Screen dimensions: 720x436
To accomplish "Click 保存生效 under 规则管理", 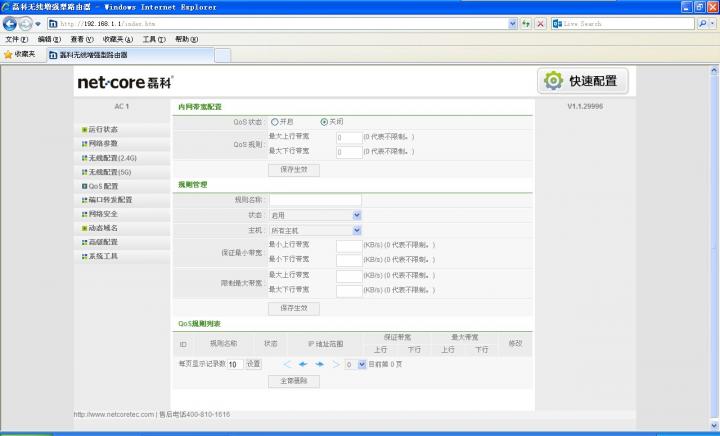I will (294, 308).
